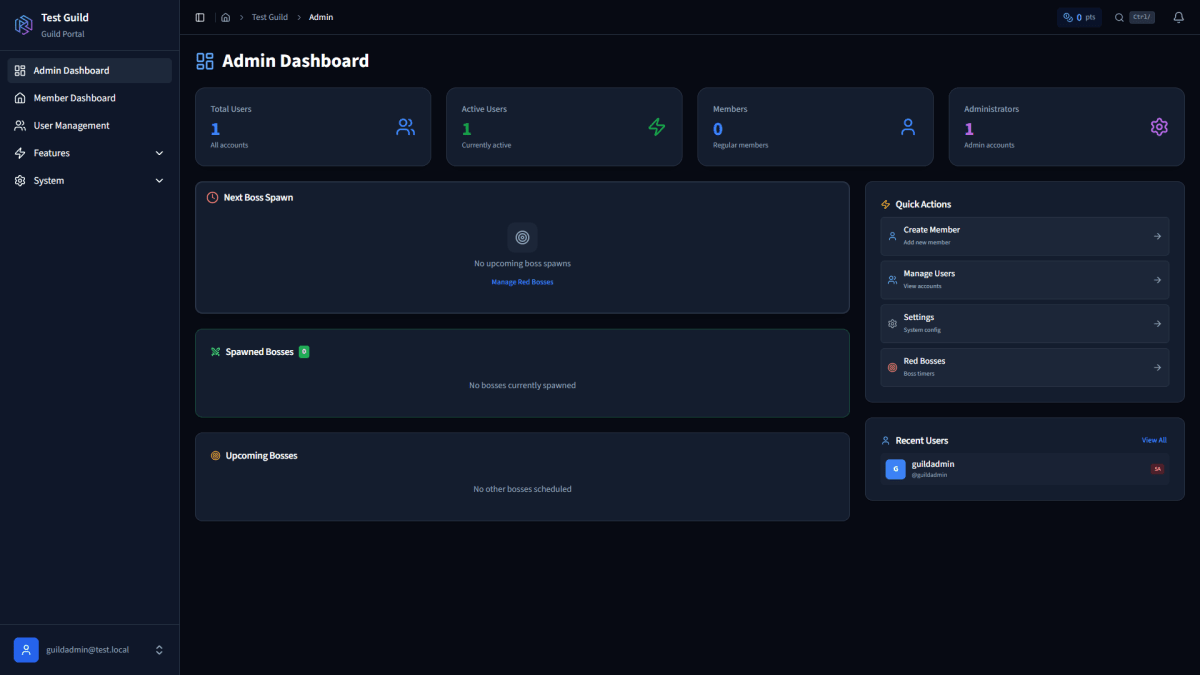
Task: Click the Test Guild logo icon
Action: tap(23, 24)
